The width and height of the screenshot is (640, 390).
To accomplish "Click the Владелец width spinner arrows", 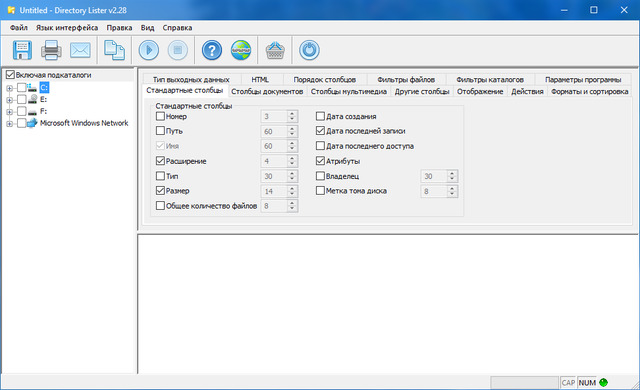I will pos(452,176).
